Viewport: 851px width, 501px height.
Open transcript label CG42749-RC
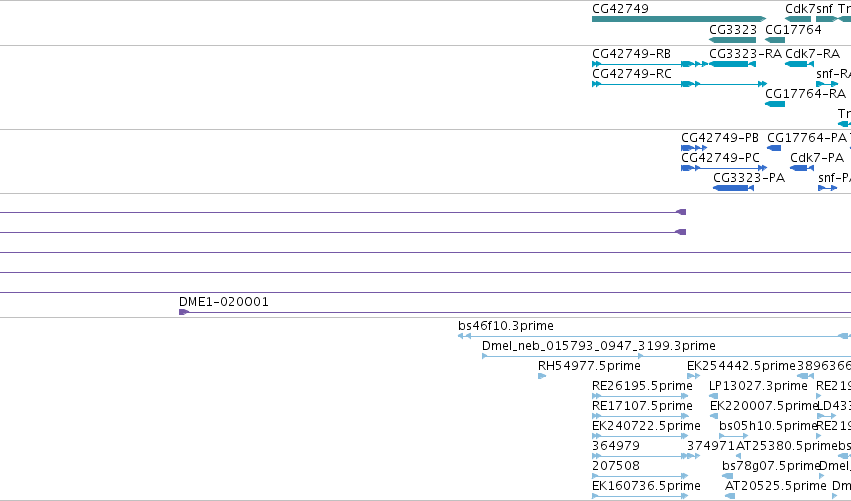pos(632,74)
